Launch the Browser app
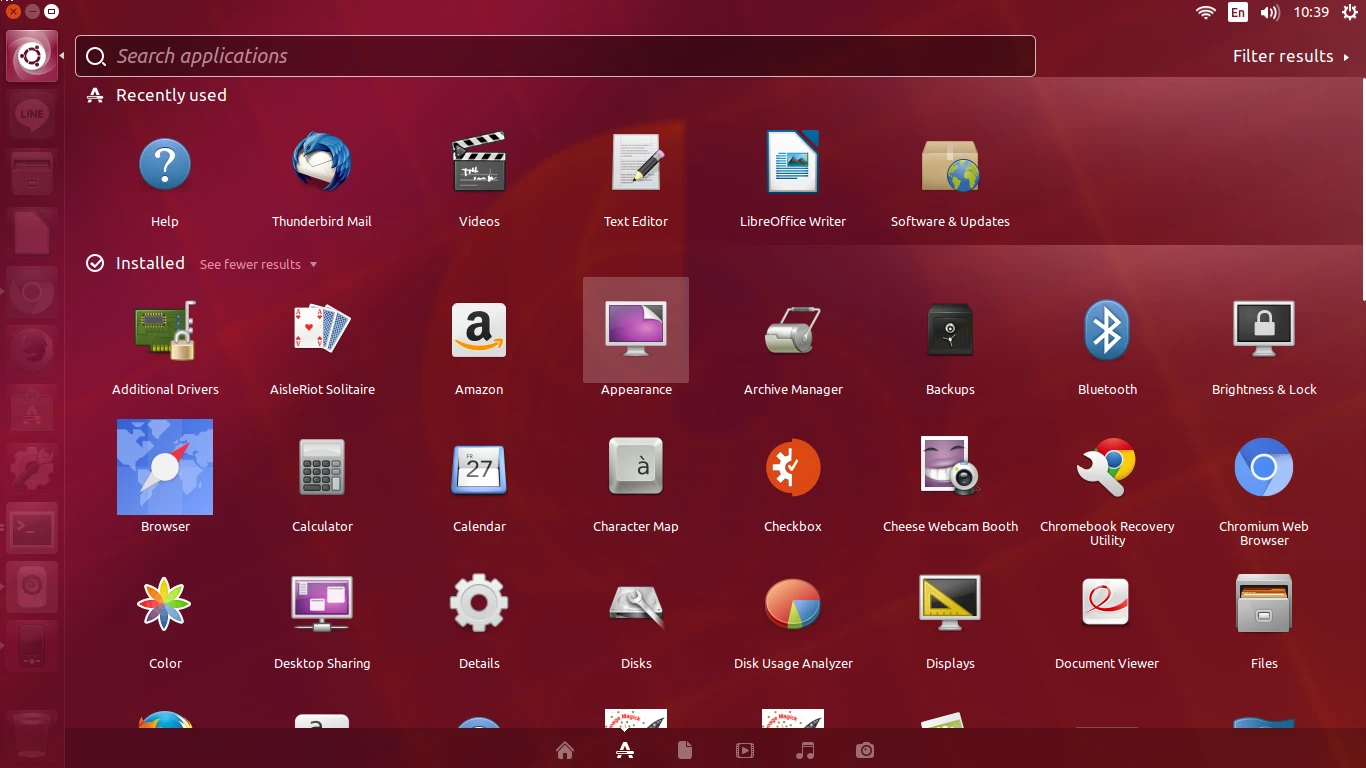This screenshot has height=768, width=1366. click(165, 467)
